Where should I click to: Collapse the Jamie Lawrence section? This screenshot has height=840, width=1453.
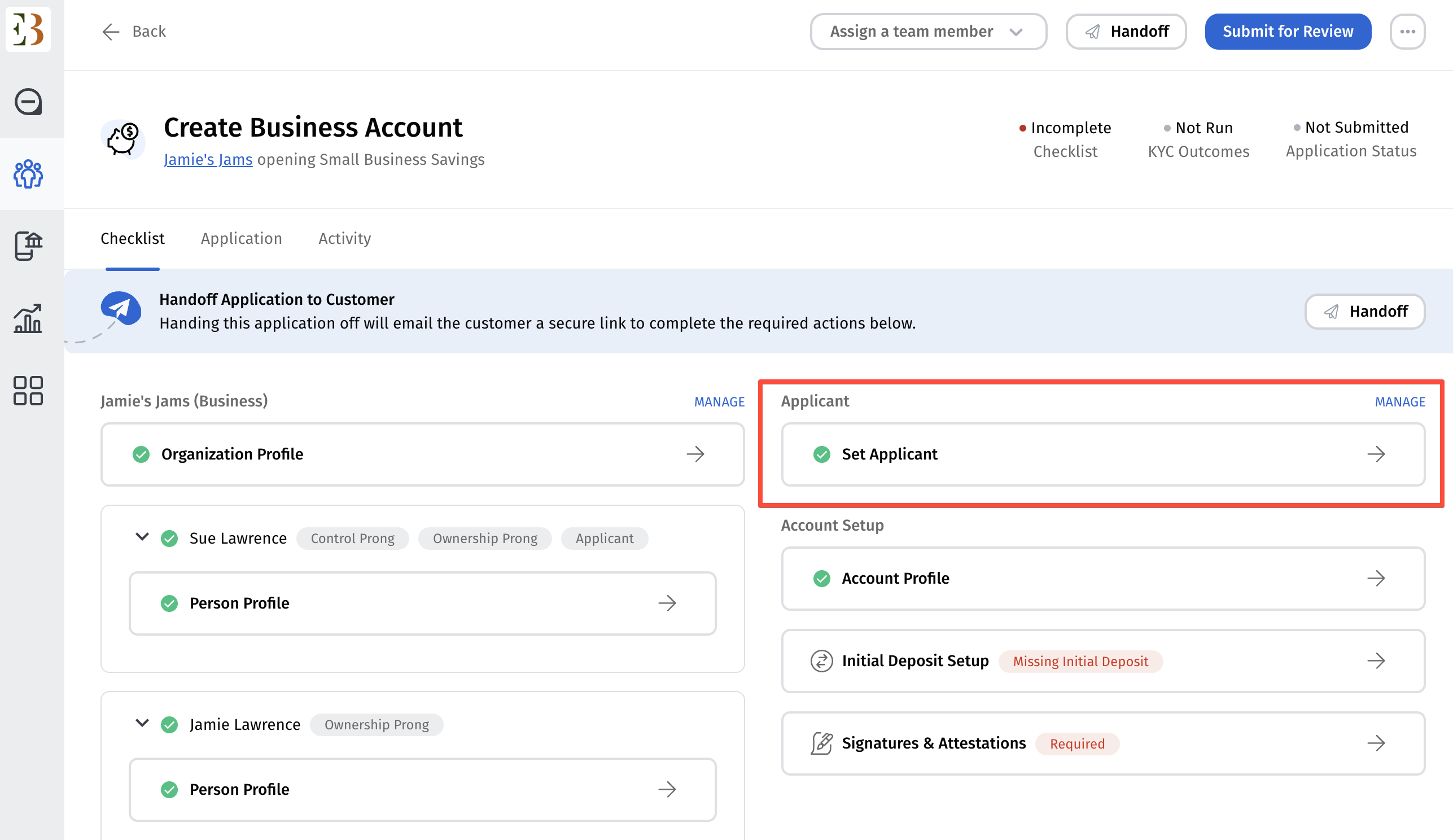[142, 723]
